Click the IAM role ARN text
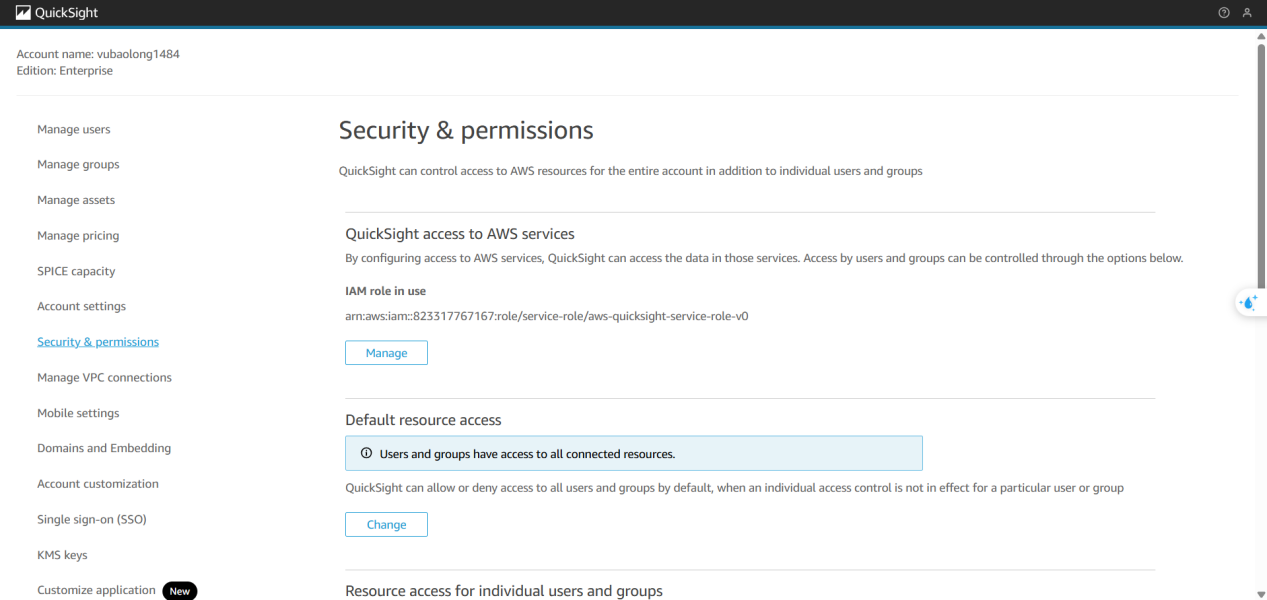This screenshot has height=600, width=1267. coord(547,316)
